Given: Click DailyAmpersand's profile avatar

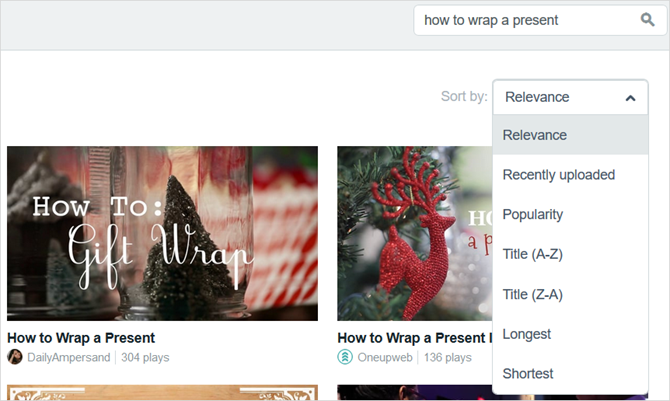Looking at the screenshot, I should 15,357.
